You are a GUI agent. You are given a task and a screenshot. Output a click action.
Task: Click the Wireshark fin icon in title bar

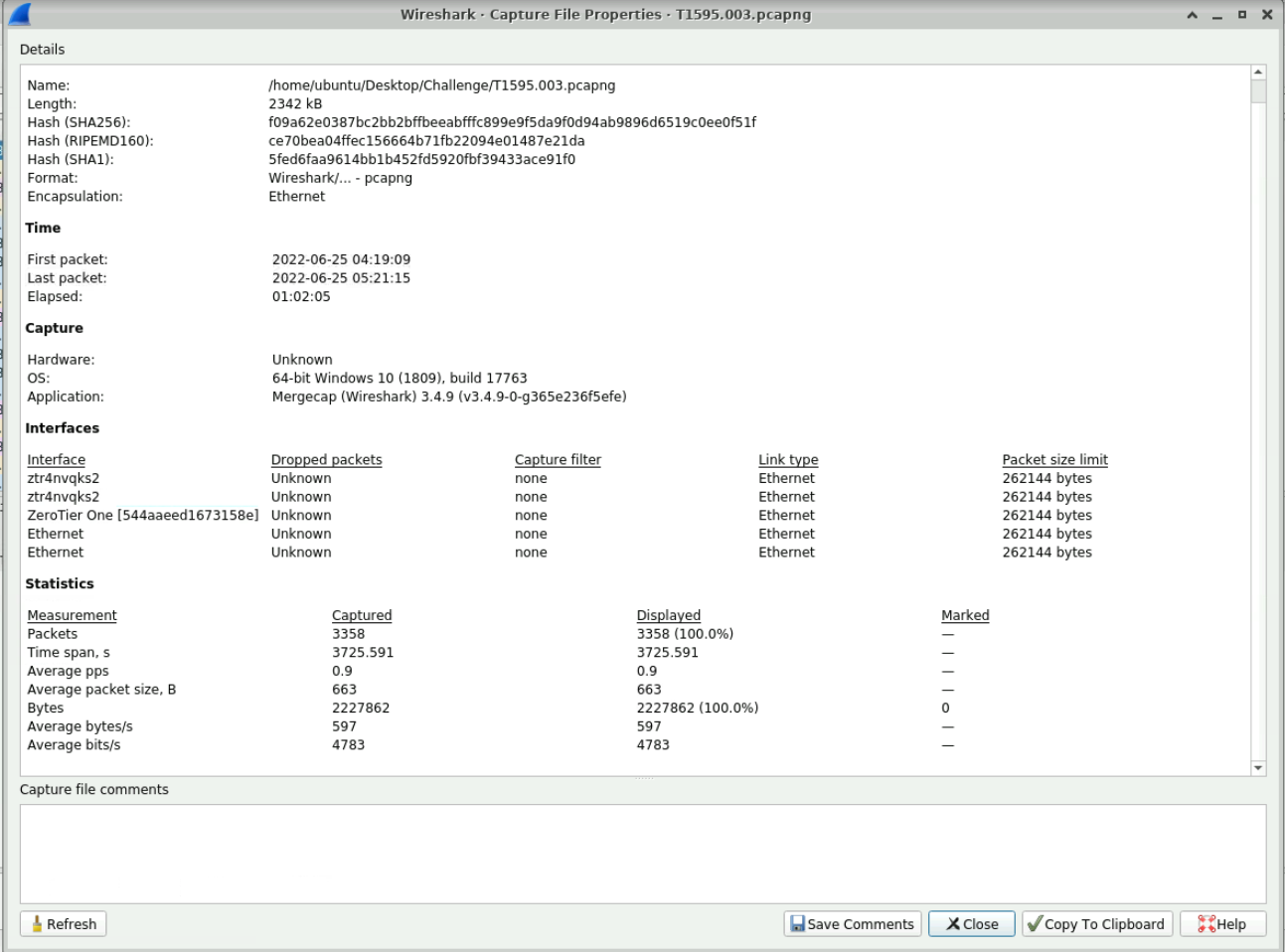tap(18, 14)
